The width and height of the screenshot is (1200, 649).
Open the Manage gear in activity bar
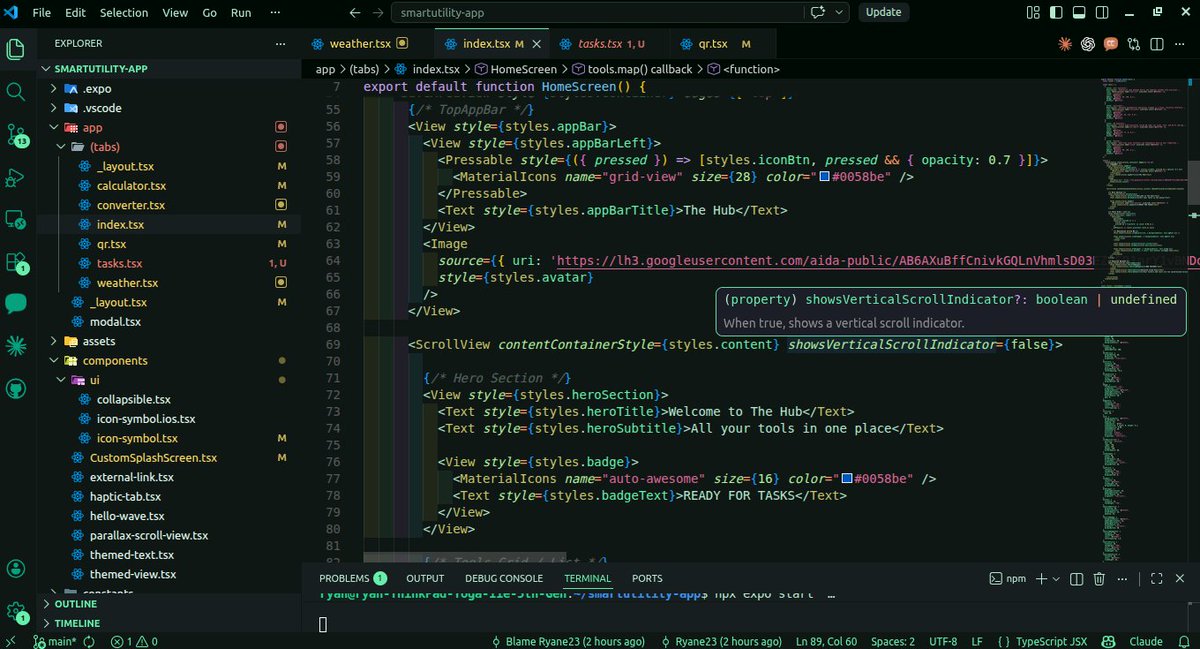[x=16, y=611]
